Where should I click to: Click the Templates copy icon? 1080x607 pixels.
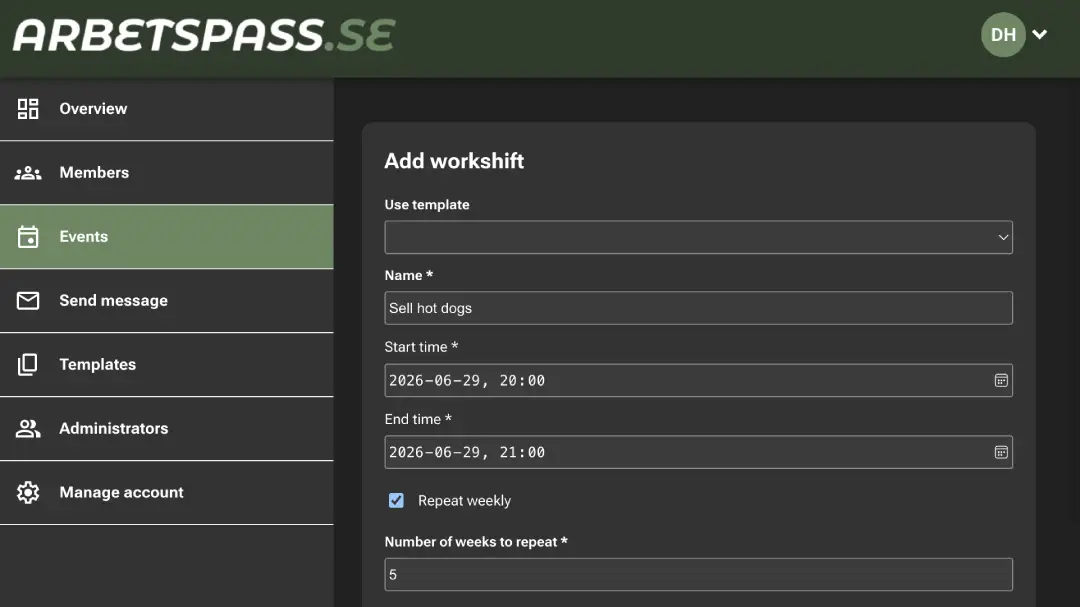click(x=28, y=364)
